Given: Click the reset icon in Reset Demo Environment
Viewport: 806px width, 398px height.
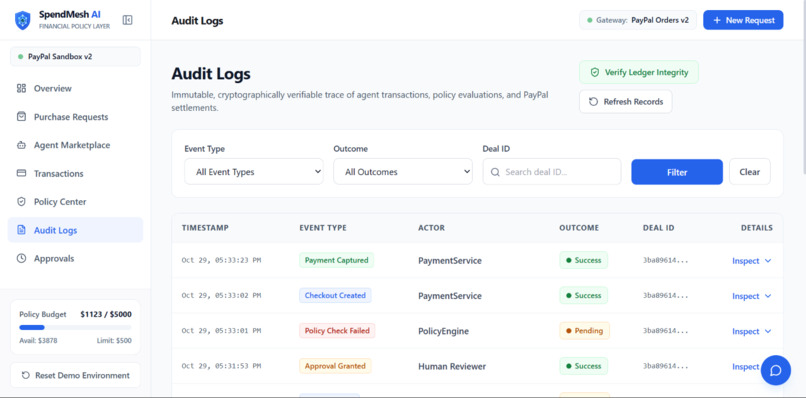Looking at the screenshot, I should [x=26, y=375].
